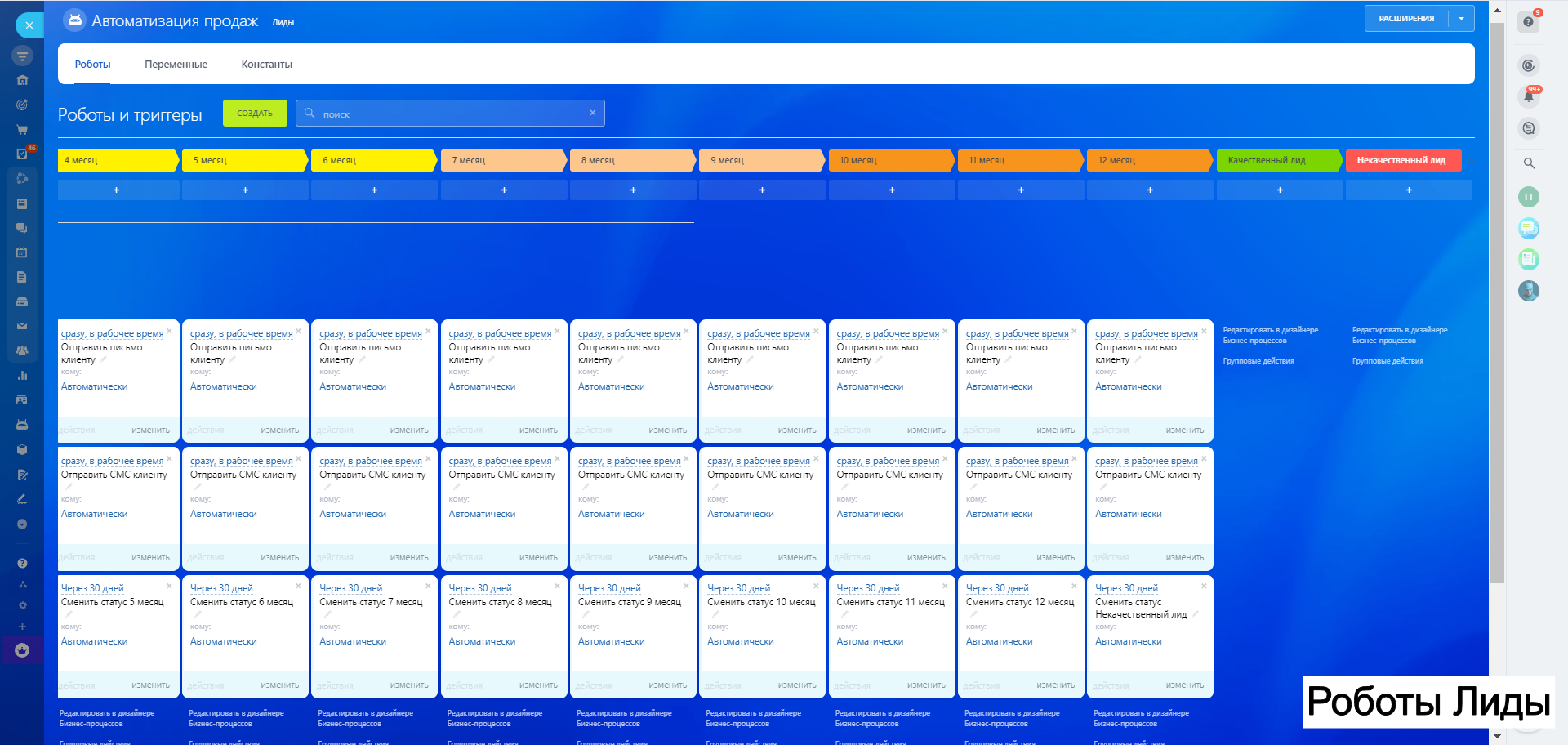This screenshot has width=1568, height=745.
Task: Open the bar chart analytics icon
Action: pyautogui.click(x=22, y=376)
